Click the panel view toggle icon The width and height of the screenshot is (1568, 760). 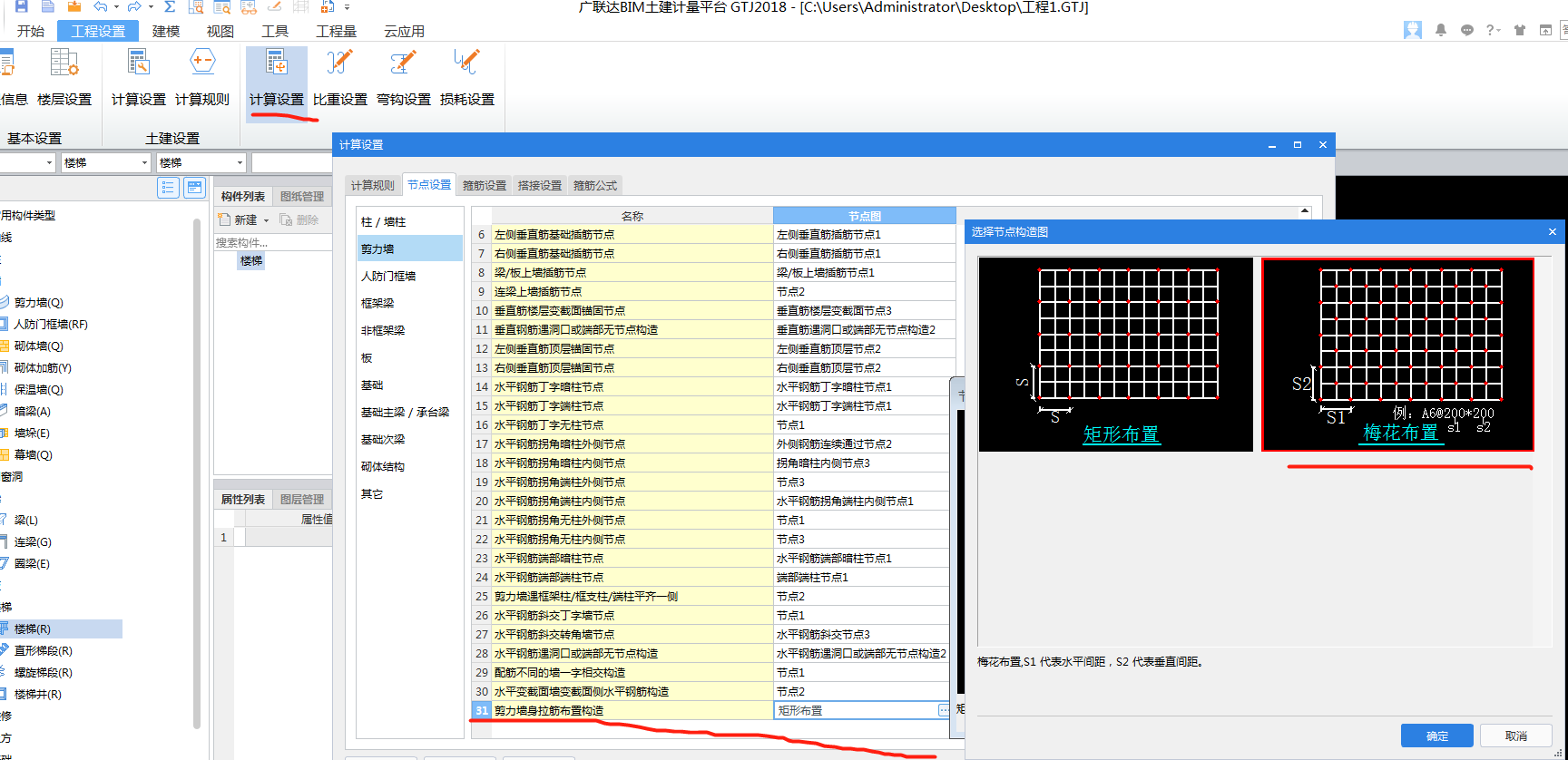tap(194, 188)
